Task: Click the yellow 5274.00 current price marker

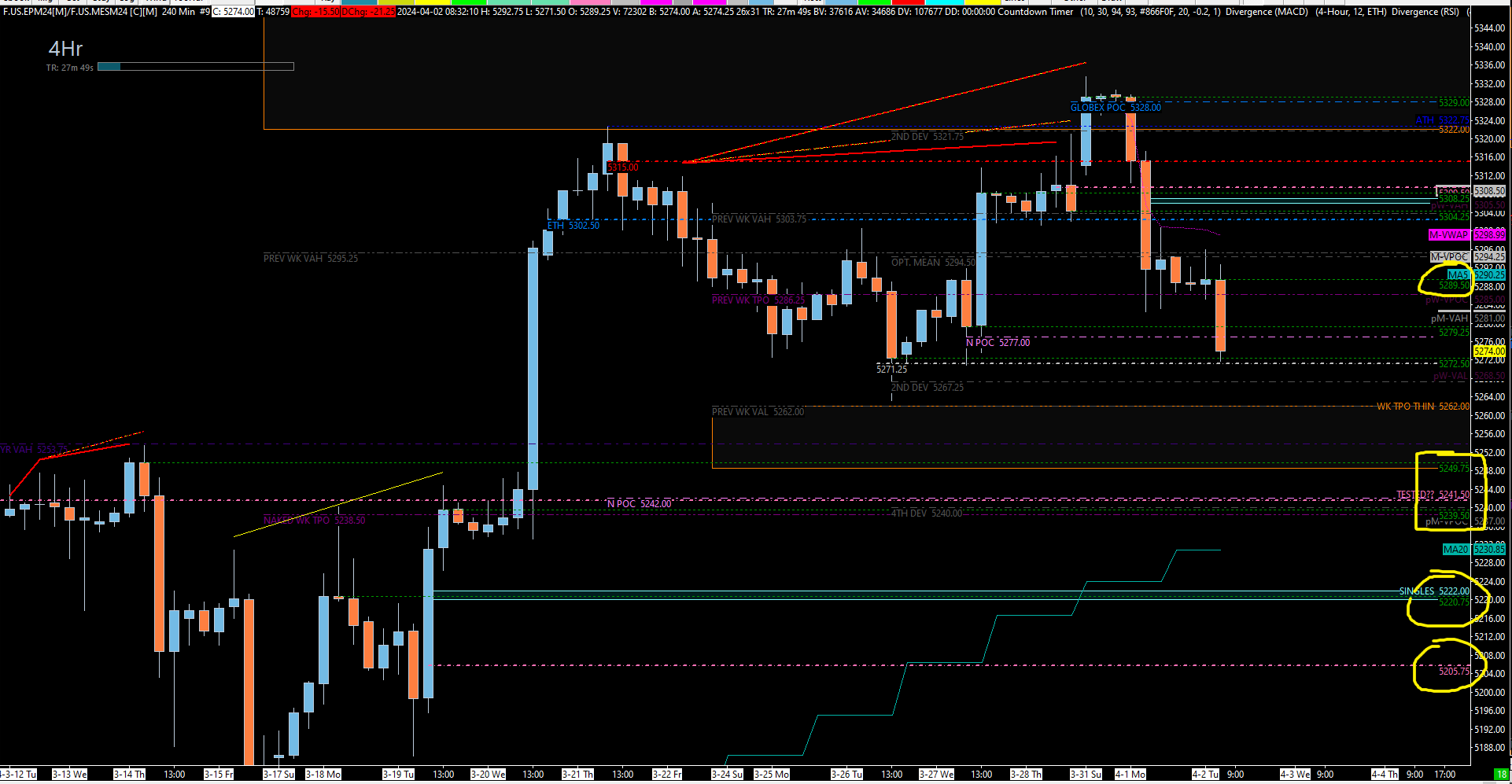Action: (x=1489, y=352)
